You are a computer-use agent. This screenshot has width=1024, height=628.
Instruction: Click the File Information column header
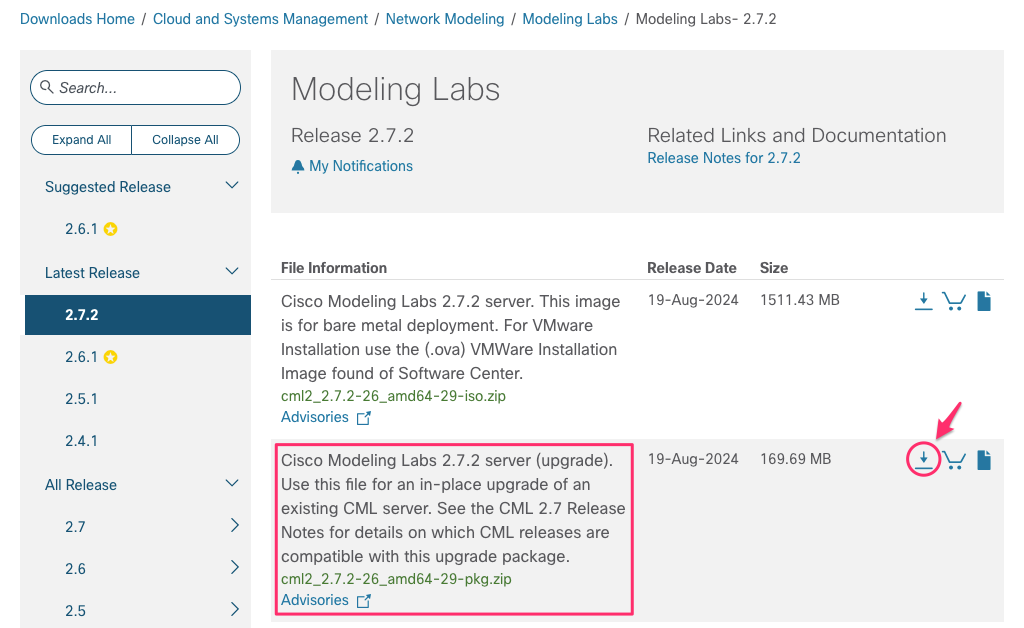334,268
